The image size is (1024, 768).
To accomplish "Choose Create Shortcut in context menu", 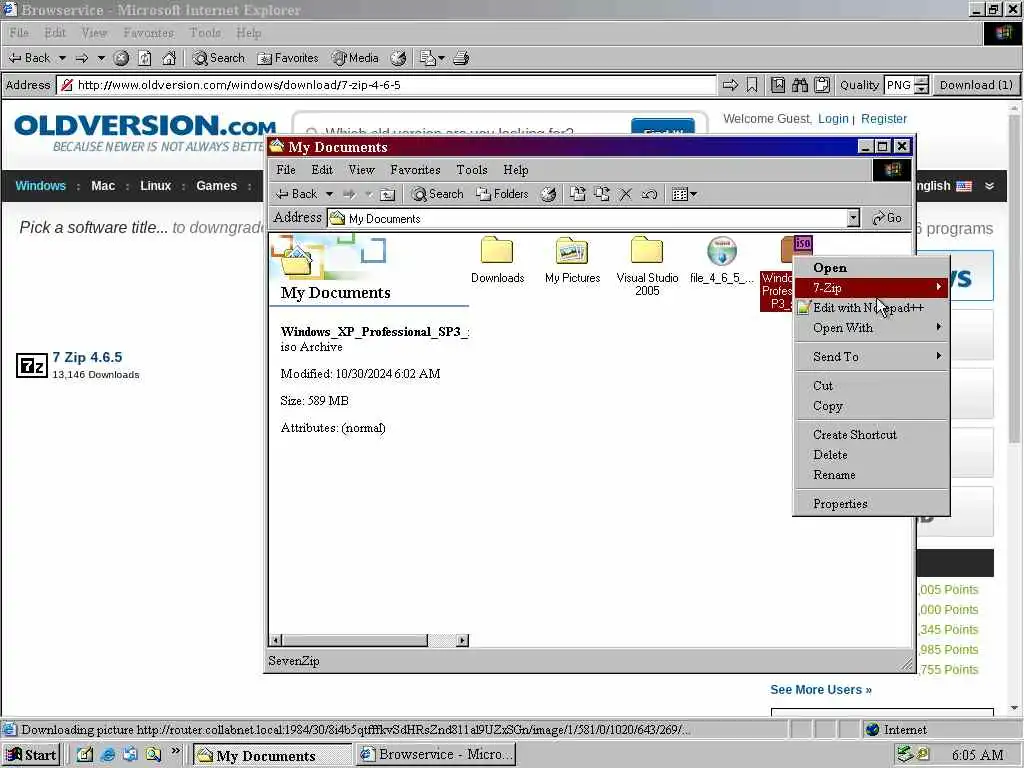I will click(x=871, y=434).
